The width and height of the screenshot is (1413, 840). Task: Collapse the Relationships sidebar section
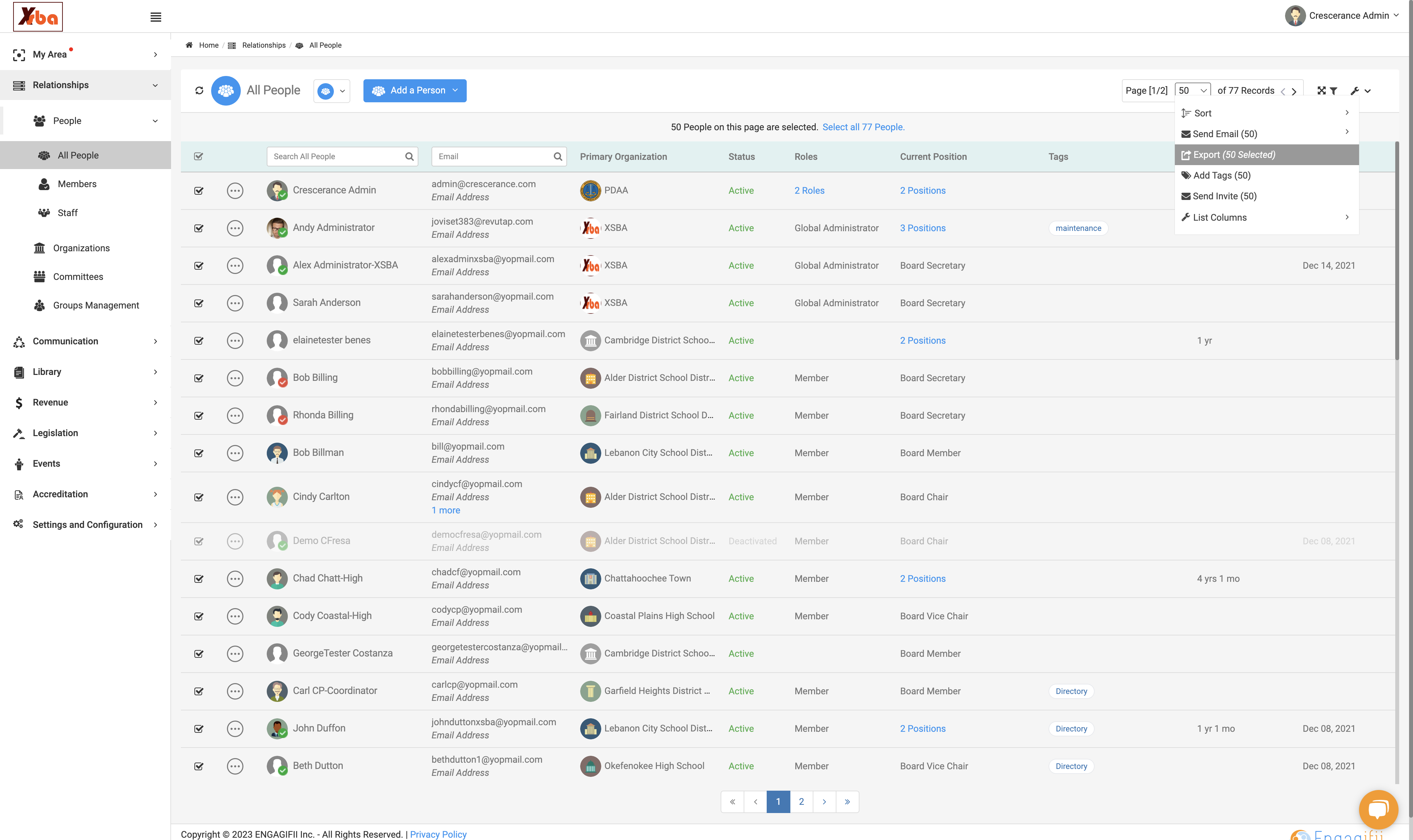(86, 85)
